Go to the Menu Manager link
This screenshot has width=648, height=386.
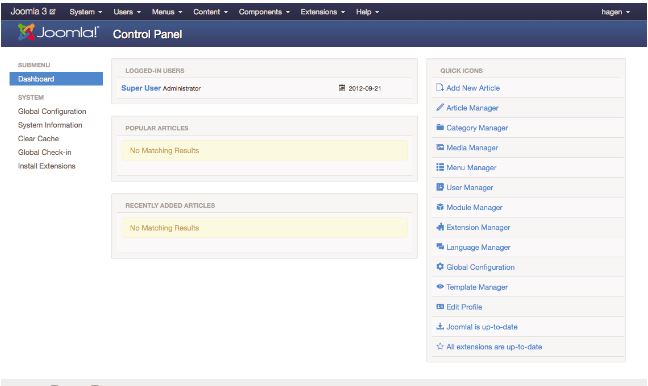coord(471,167)
